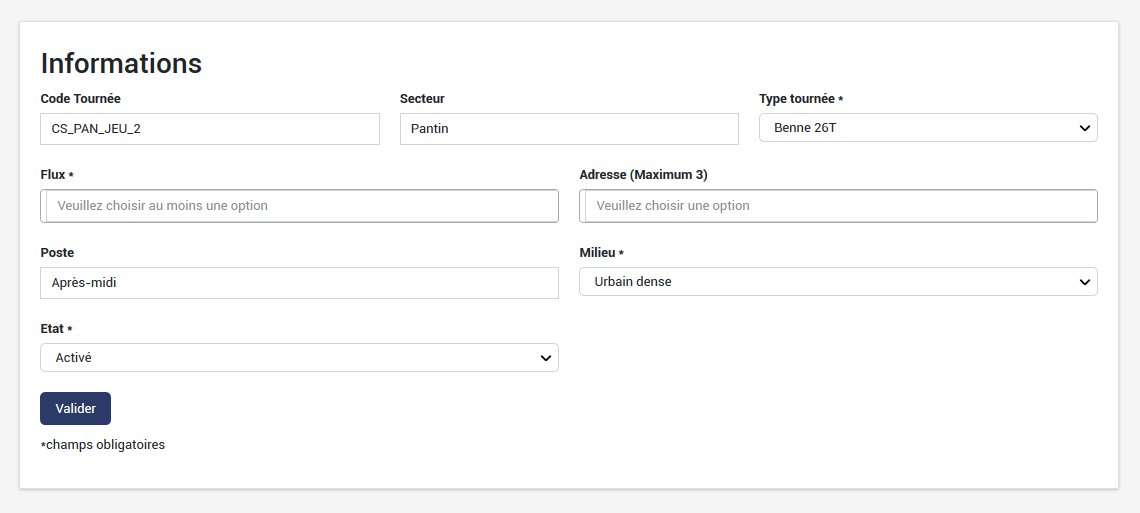Click the Flux field label

(54, 175)
